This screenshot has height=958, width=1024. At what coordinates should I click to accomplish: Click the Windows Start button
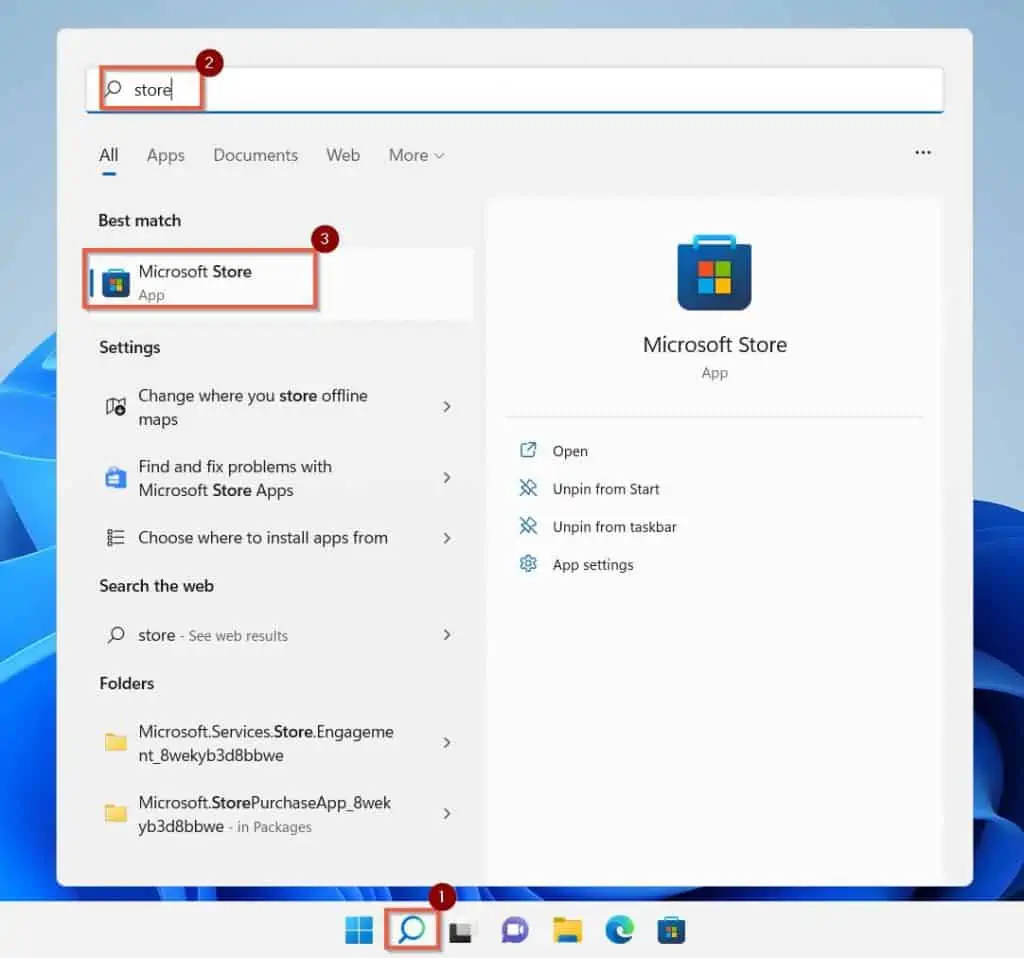pyautogui.click(x=358, y=930)
